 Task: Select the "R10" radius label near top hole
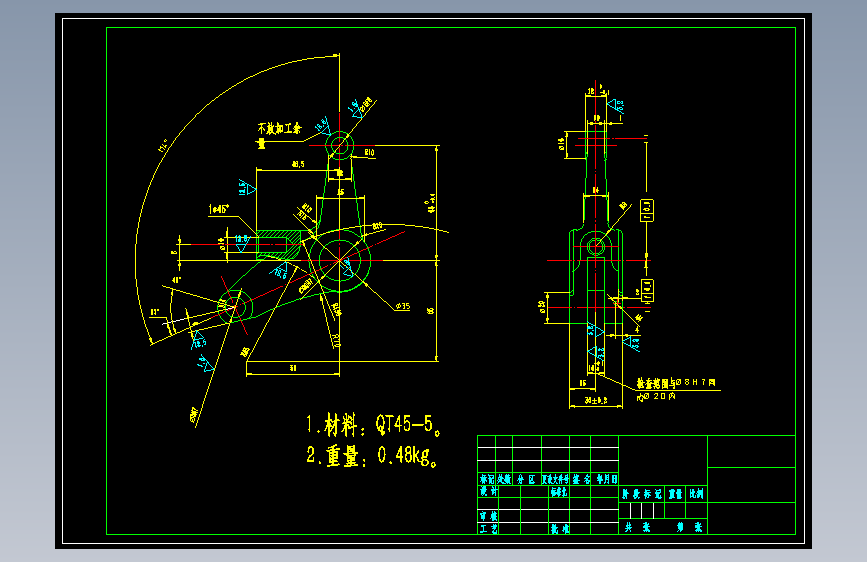click(x=369, y=152)
